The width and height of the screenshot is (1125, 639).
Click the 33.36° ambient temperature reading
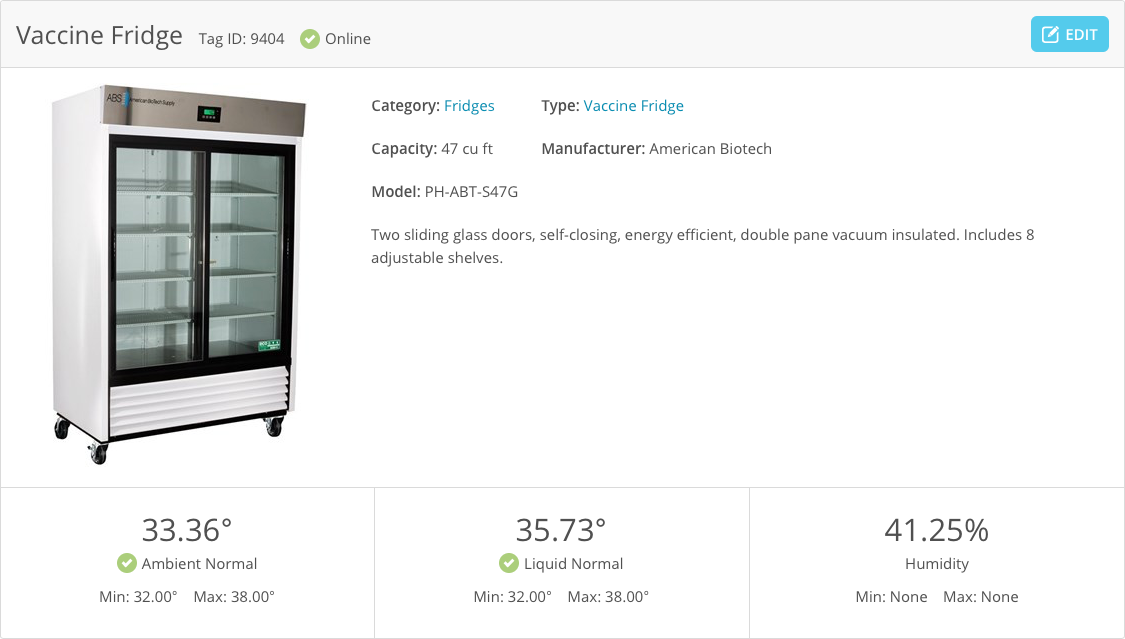click(187, 530)
